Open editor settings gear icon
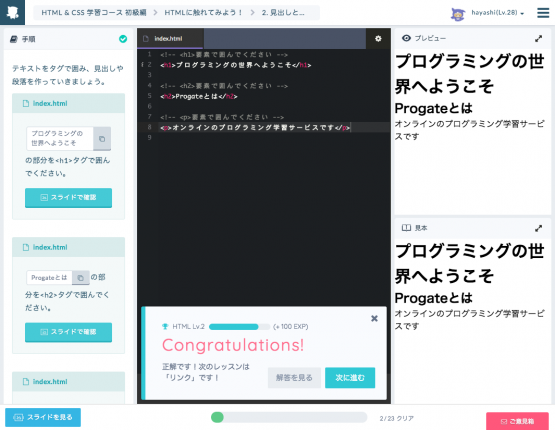This screenshot has height=430, width=555. coord(378,39)
